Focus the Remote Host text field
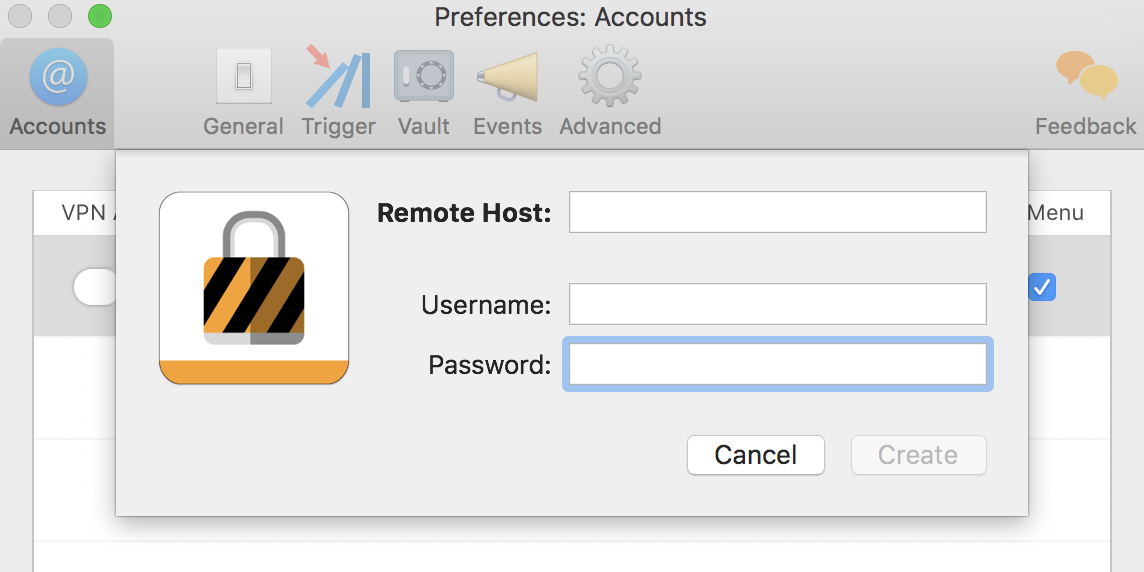 click(x=778, y=212)
